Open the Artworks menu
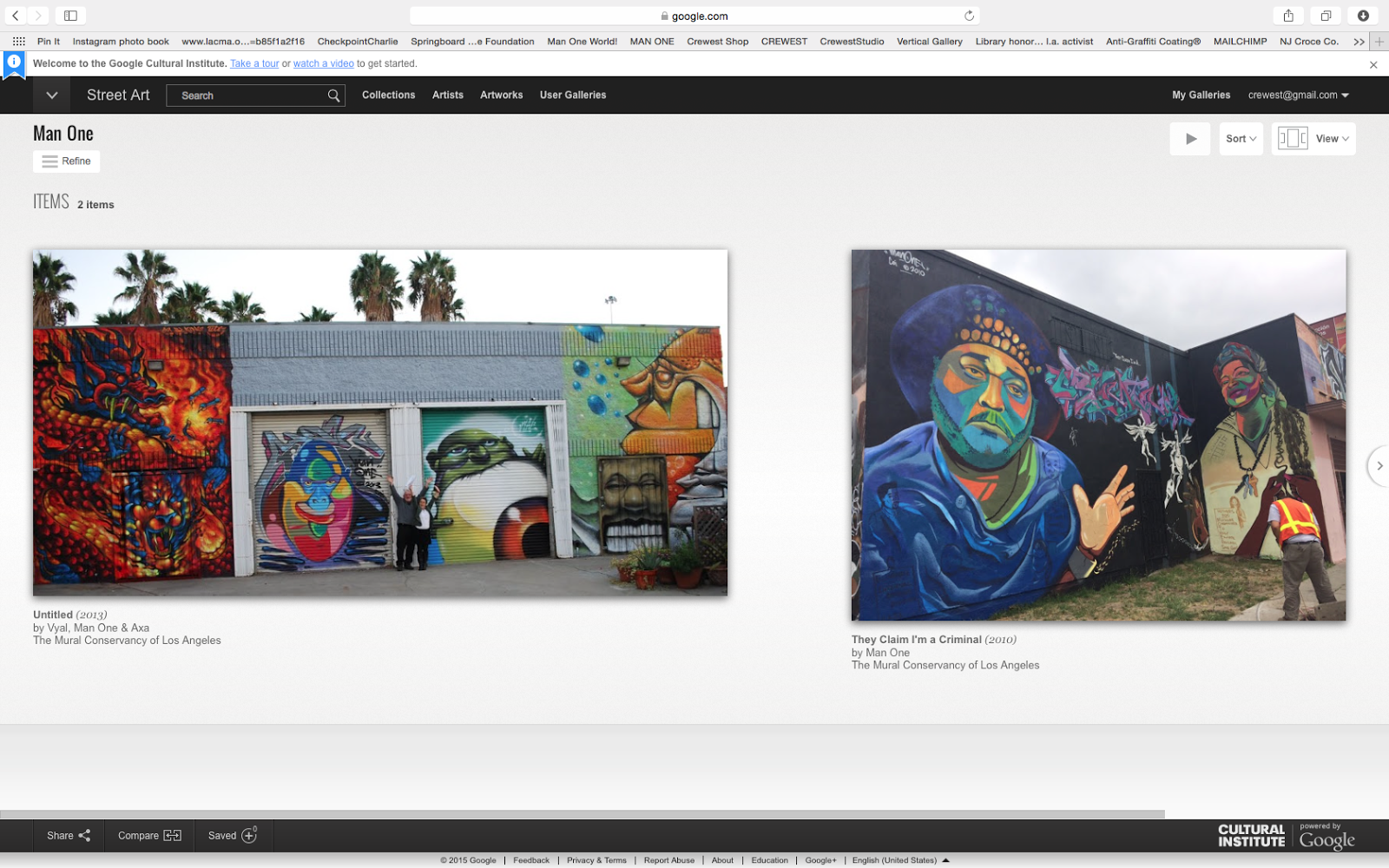The height and width of the screenshot is (868, 1389). 502,95
